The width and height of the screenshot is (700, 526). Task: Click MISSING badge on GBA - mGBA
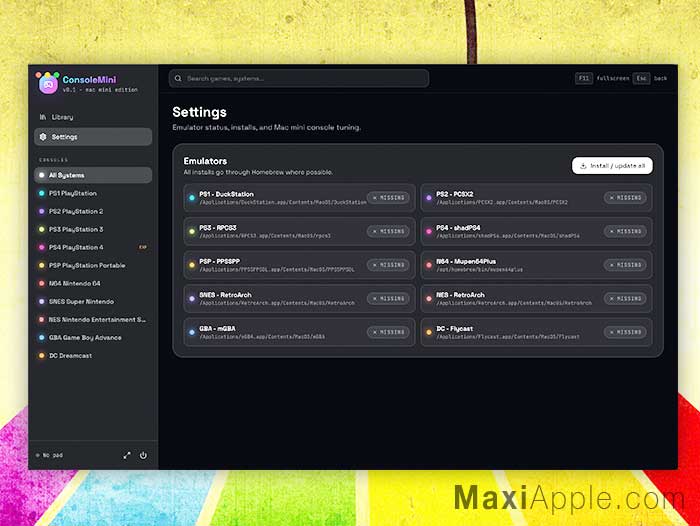[388, 332]
